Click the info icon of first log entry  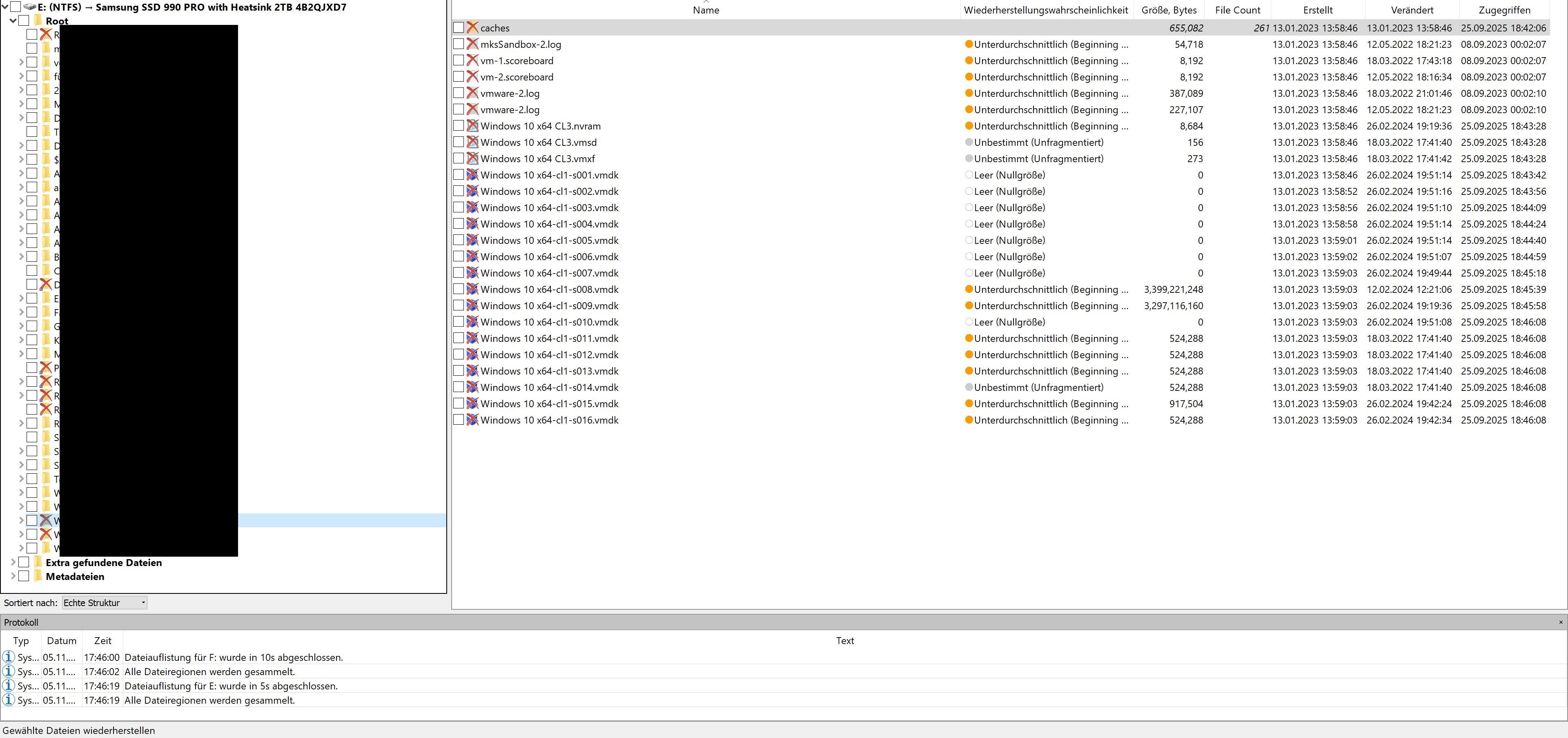click(9, 658)
